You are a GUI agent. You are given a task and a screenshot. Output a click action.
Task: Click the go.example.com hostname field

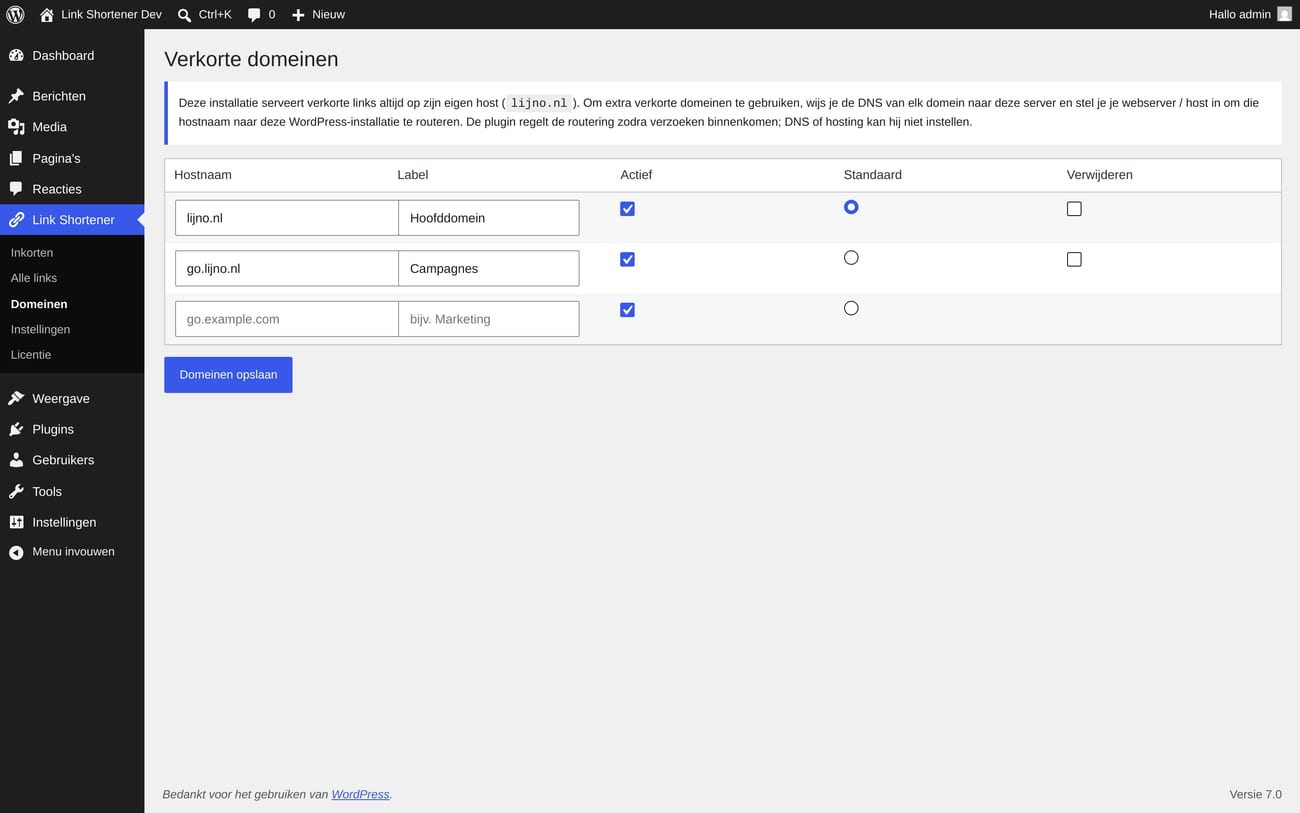point(287,319)
